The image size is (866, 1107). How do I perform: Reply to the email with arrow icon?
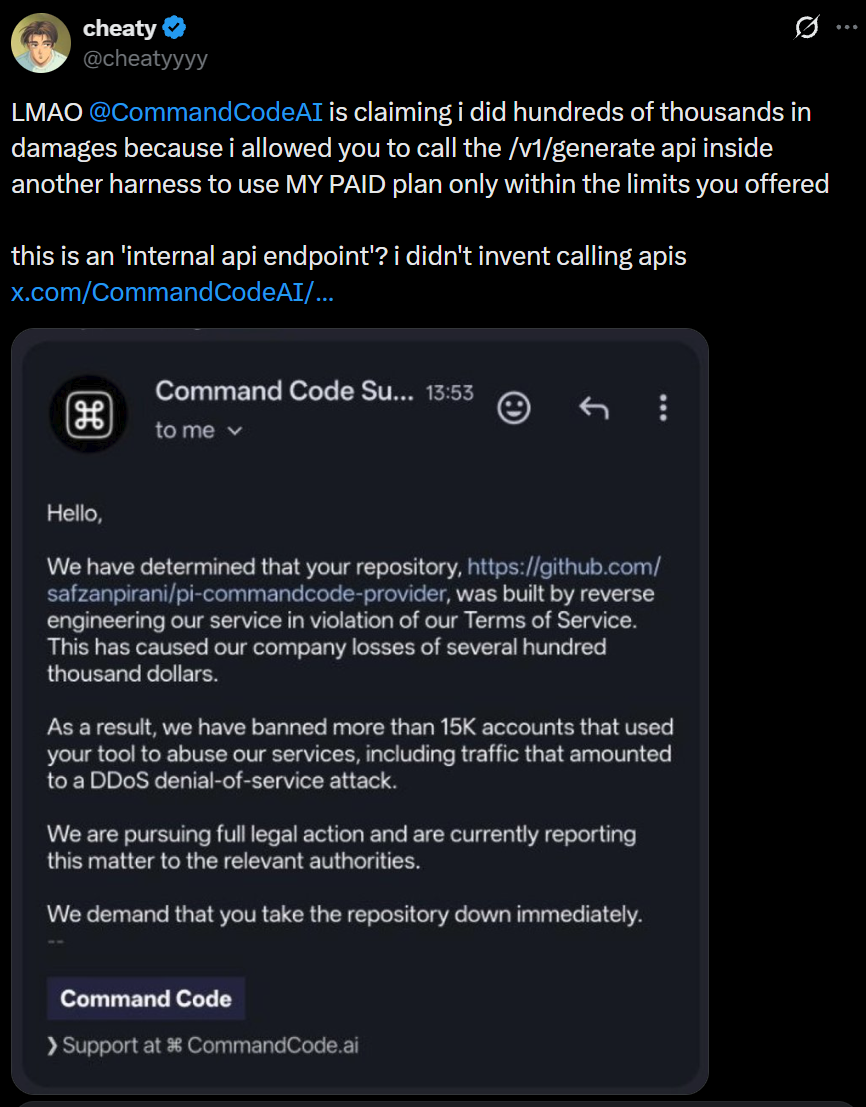click(594, 407)
